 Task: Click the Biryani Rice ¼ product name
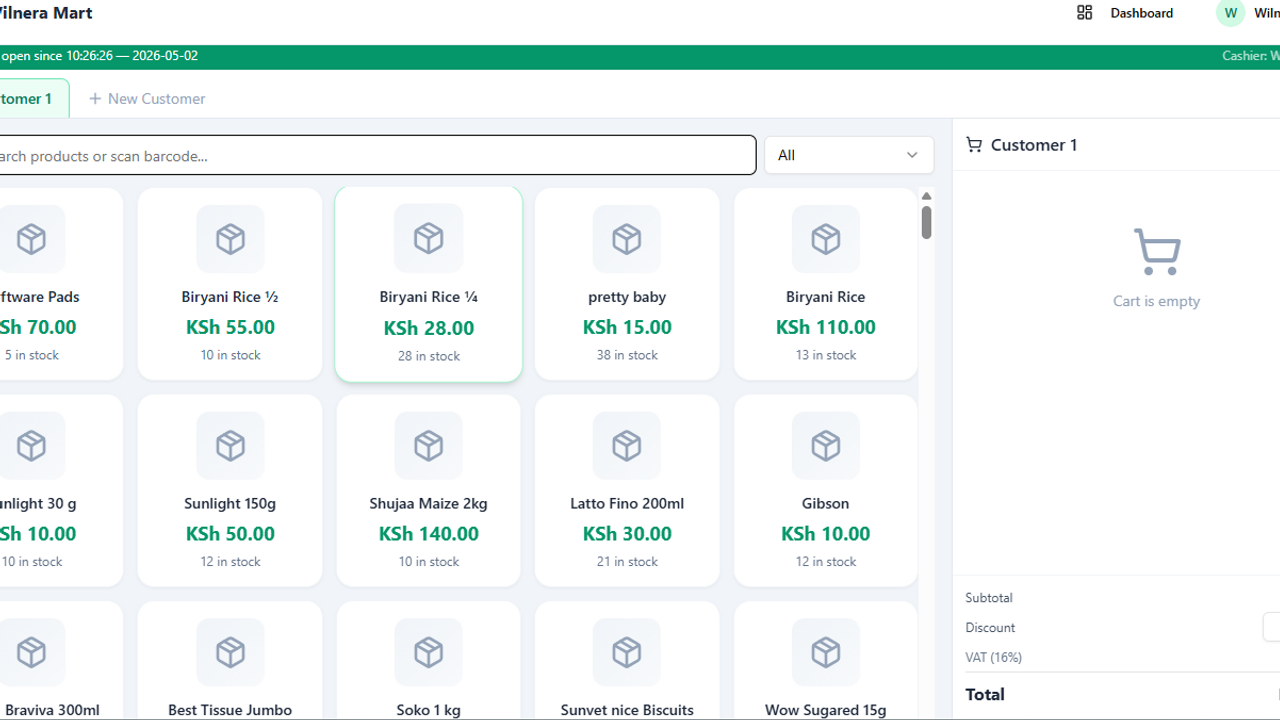pos(429,297)
